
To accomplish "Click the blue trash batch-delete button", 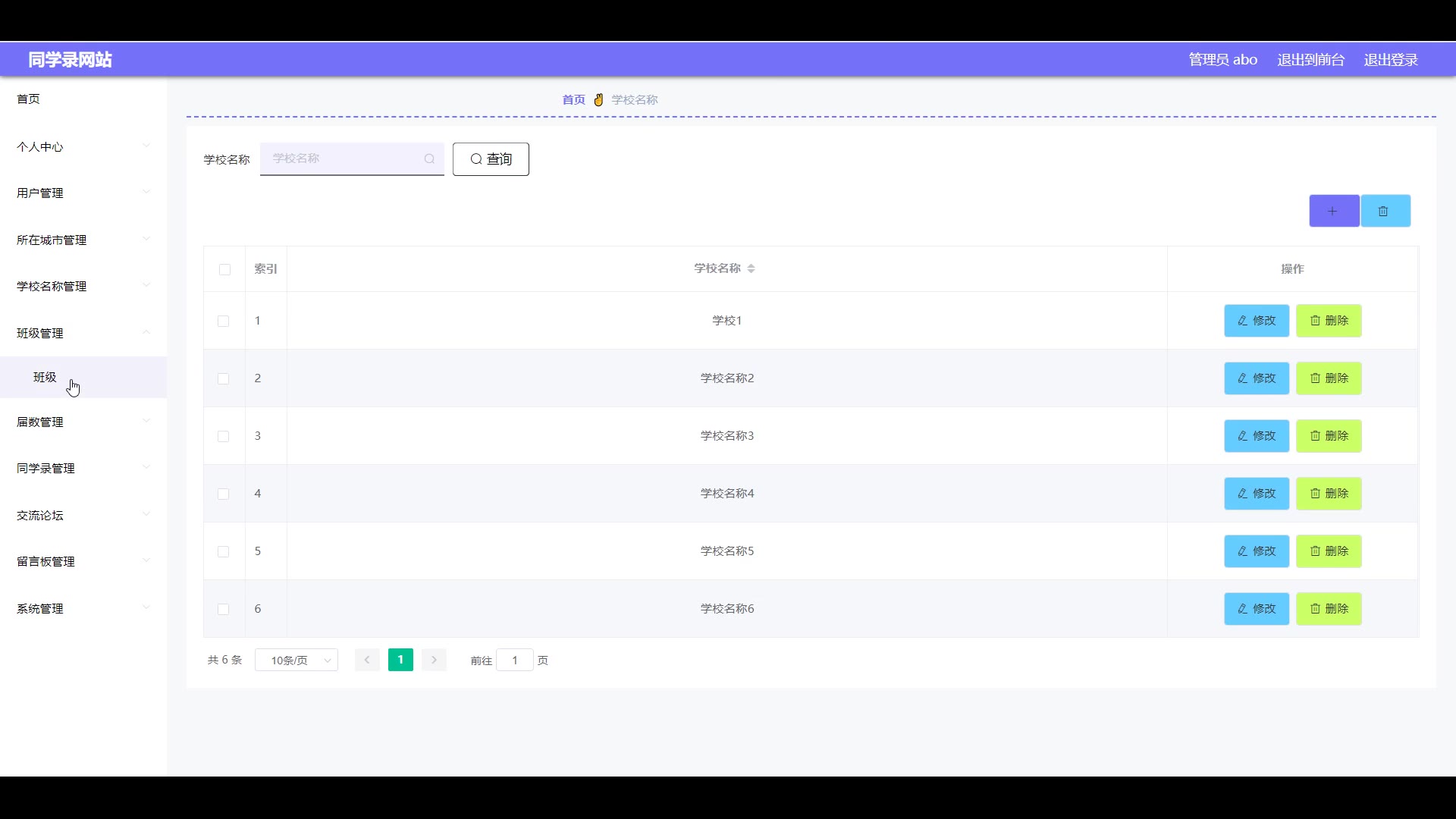I will [x=1385, y=211].
